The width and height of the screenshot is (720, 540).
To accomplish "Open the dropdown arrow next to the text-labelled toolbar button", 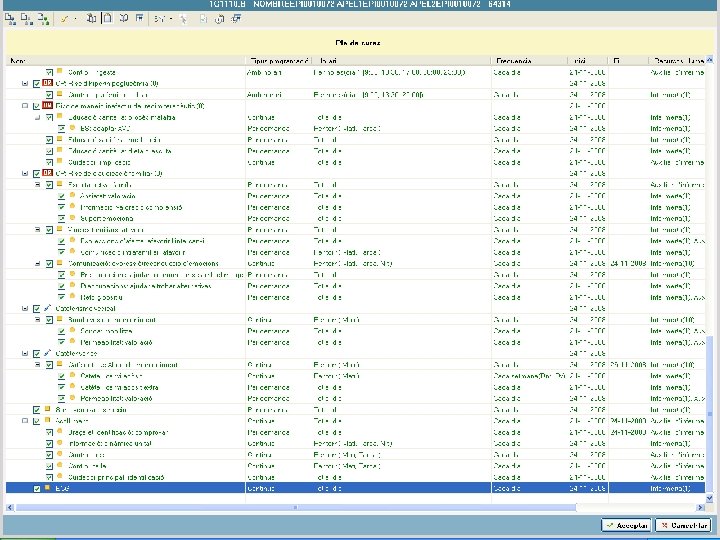I will [x=171, y=19].
